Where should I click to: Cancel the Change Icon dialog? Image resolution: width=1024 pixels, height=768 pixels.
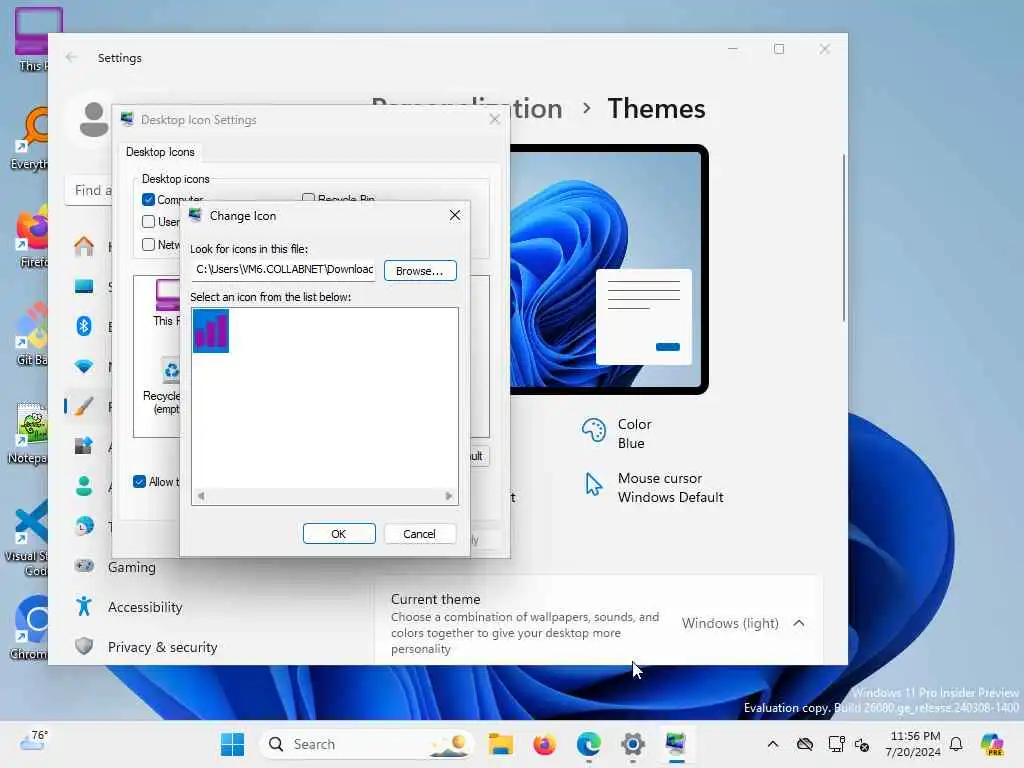(419, 534)
